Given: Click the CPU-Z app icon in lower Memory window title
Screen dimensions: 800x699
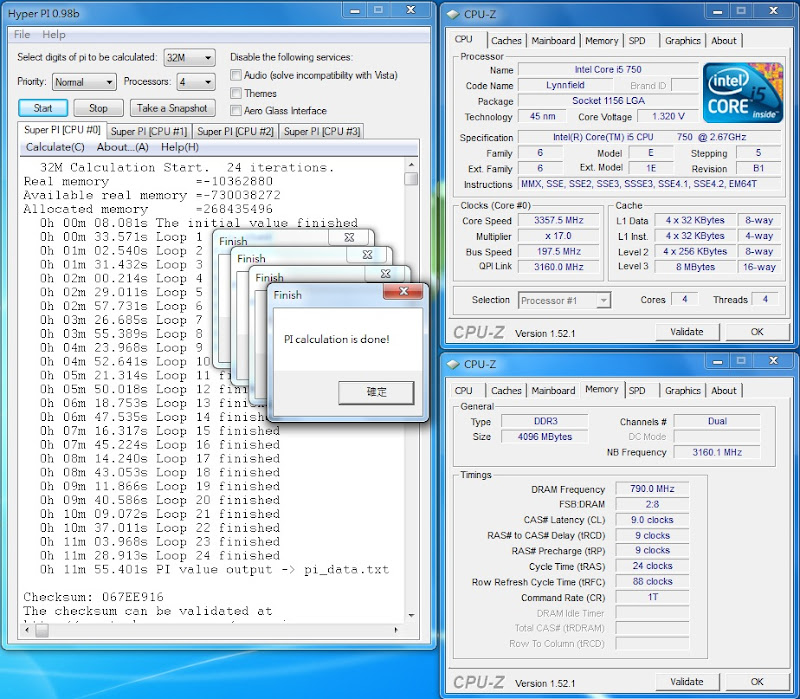Looking at the screenshot, I should coord(453,364).
